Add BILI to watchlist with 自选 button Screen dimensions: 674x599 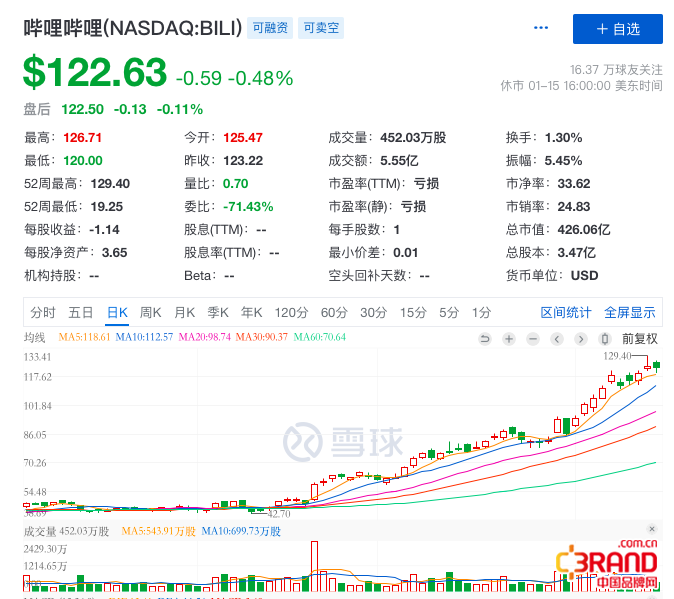[617, 29]
